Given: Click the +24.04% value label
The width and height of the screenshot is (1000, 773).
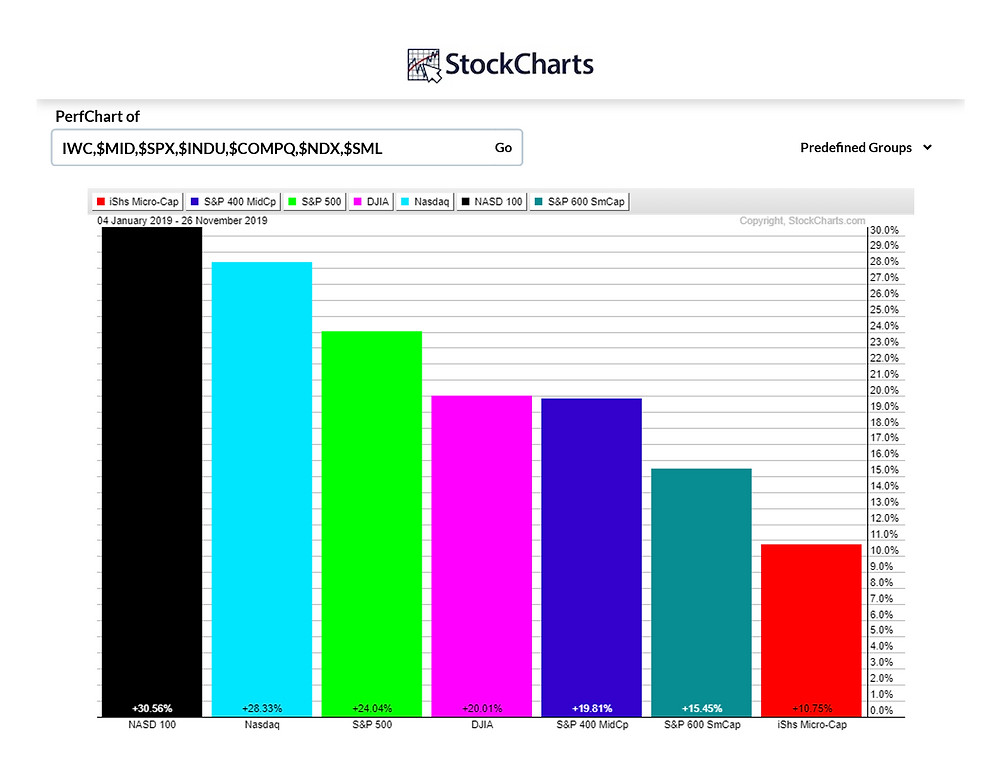Looking at the screenshot, I should 372,709.
